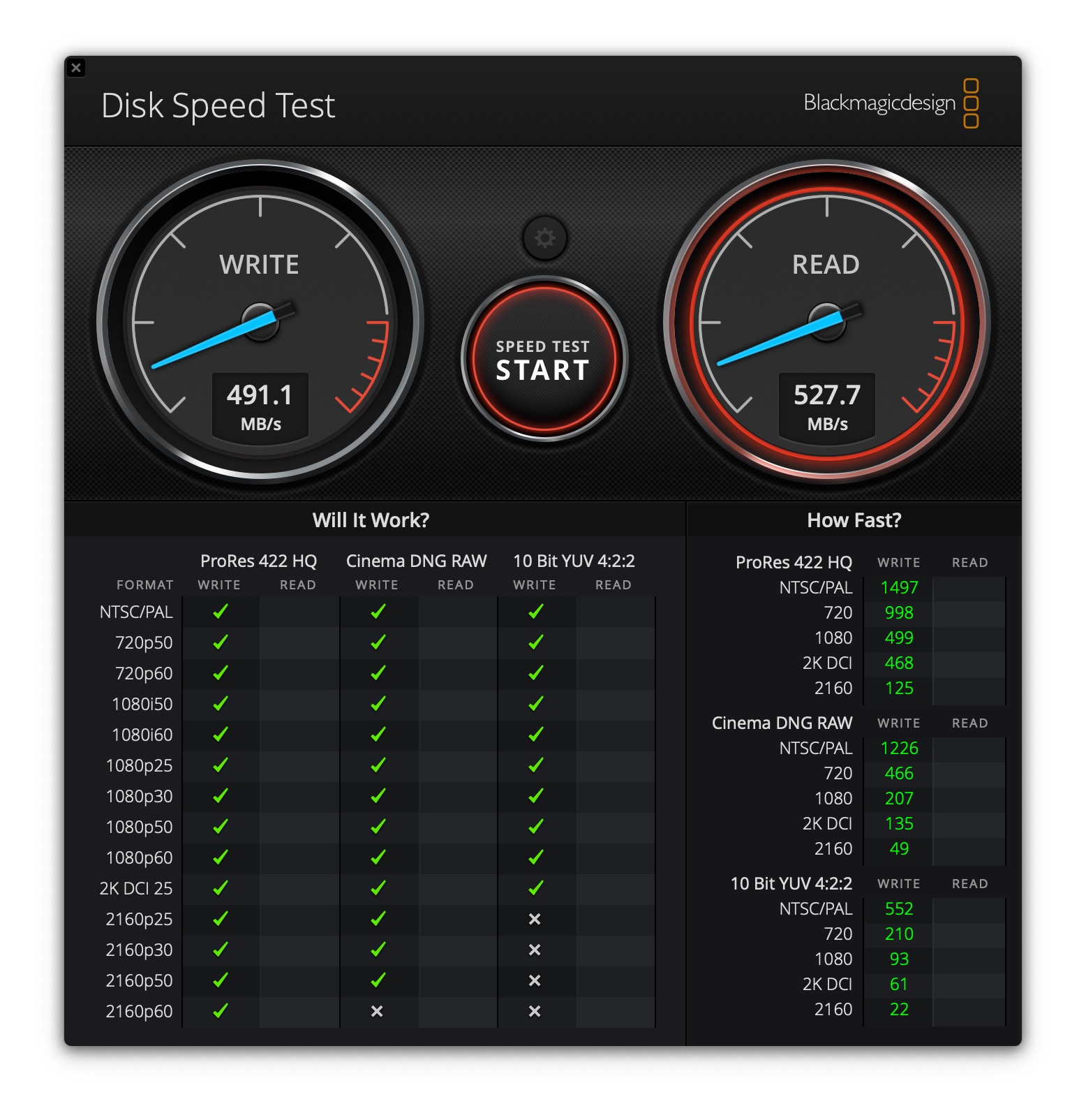Image resolution: width=1086 pixels, height=1120 pixels.
Task: Click 10 Bit YUV write cross for 2160p30
Action: [x=535, y=950]
